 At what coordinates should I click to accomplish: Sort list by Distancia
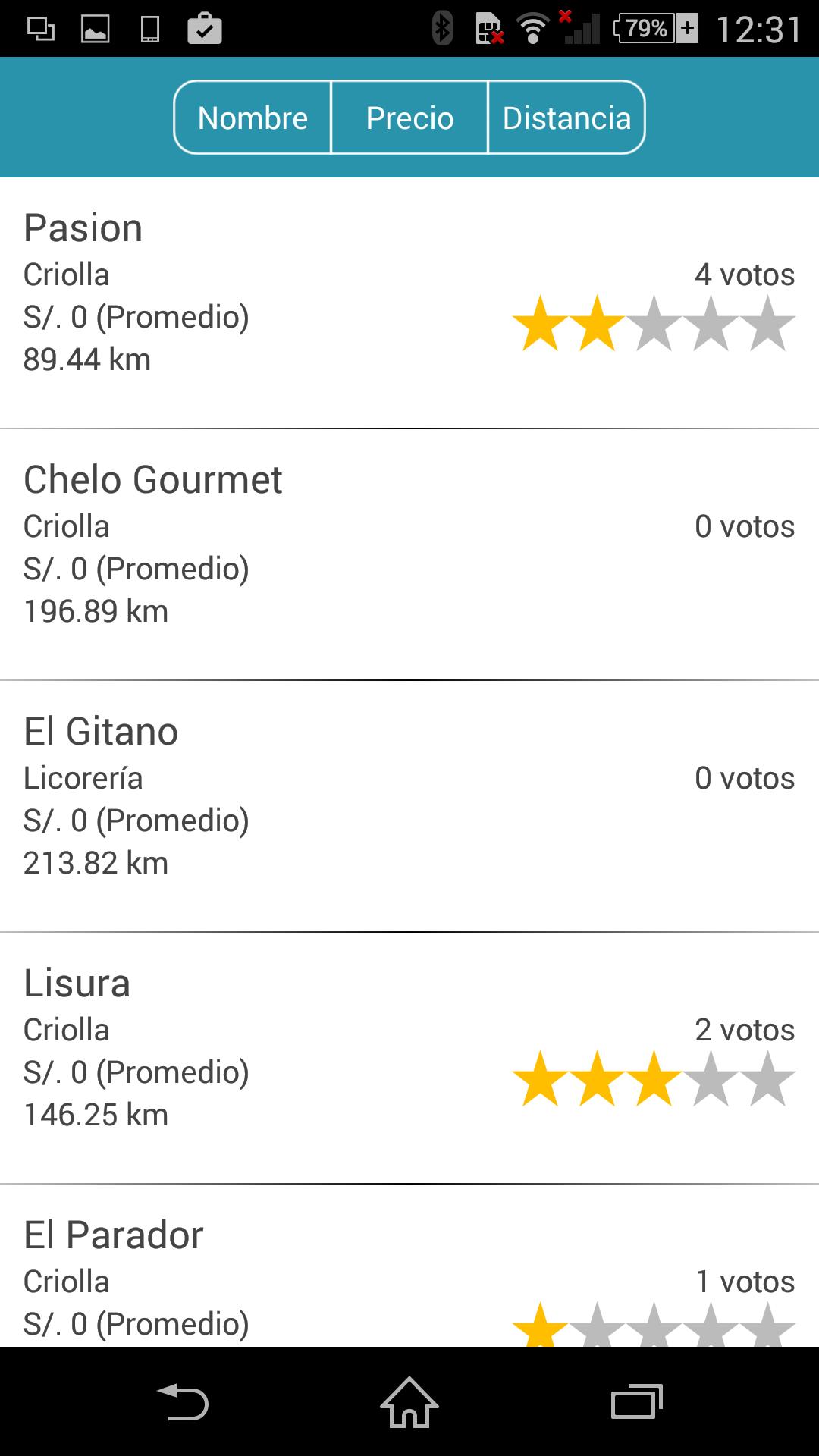(x=566, y=118)
